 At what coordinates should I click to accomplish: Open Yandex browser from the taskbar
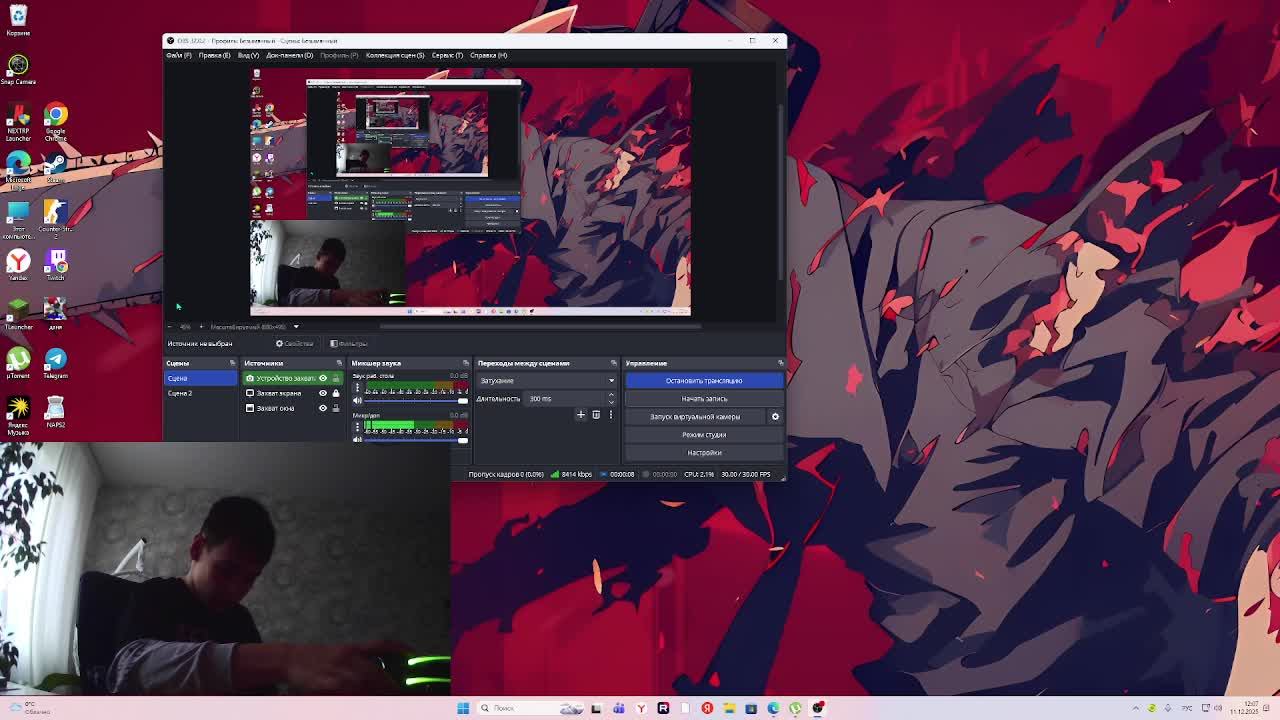(641, 708)
